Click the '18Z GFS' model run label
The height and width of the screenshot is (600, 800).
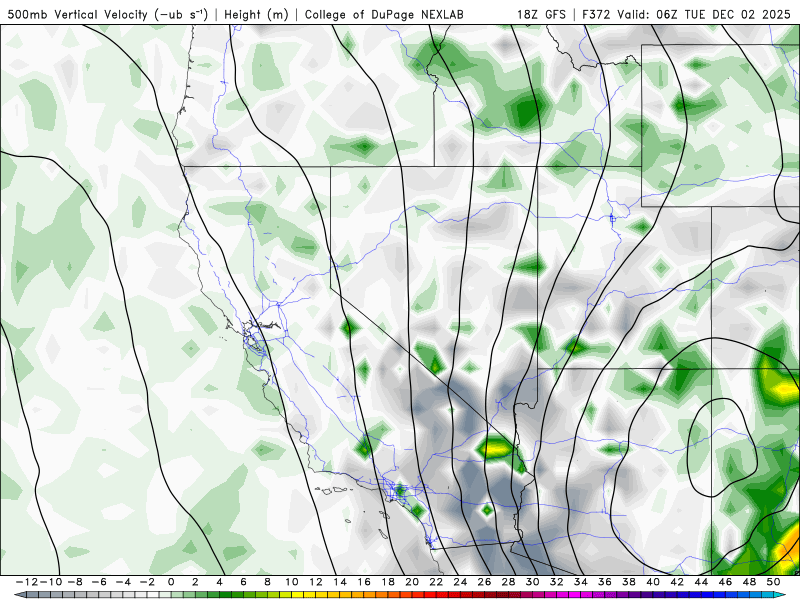pyautogui.click(x=541, y=14)
